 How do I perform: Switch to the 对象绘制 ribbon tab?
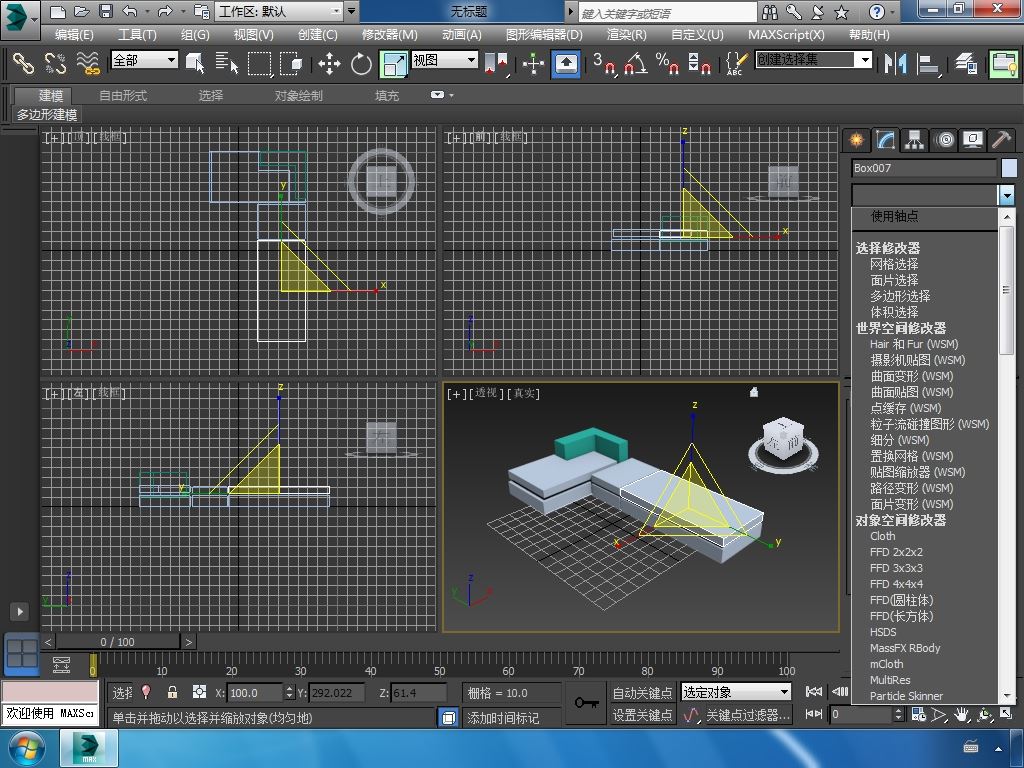pos(298,95)
